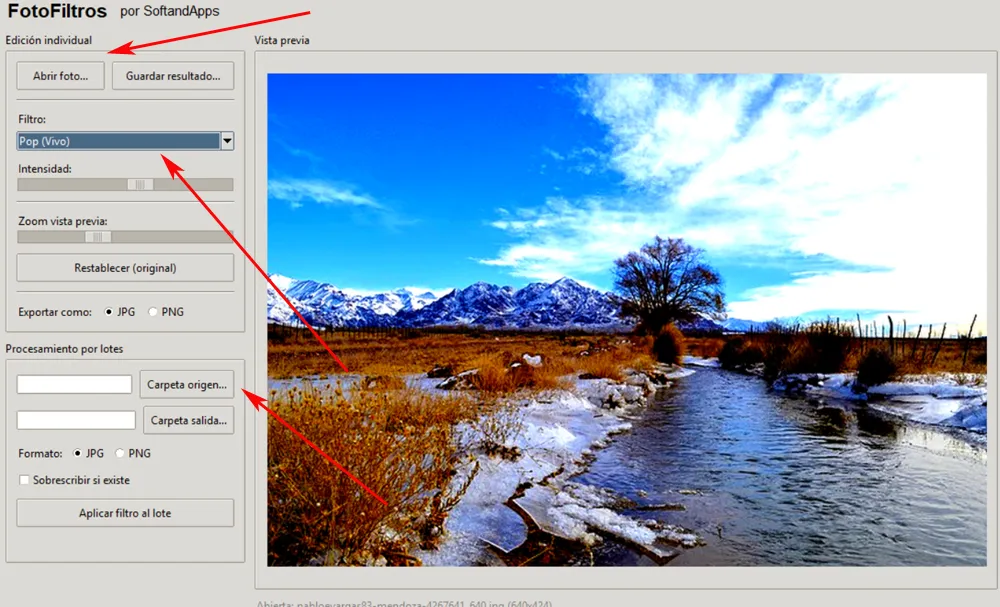This screenshot has width=1000, height=607.
Task: Open a photo with Abrir foto button
Action: [x=61, y=76]
